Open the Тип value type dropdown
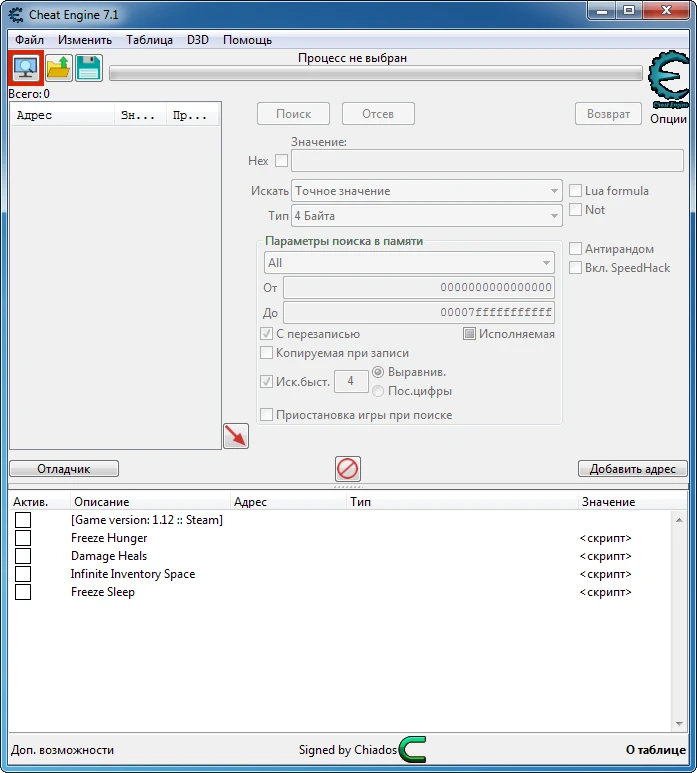 427,216
